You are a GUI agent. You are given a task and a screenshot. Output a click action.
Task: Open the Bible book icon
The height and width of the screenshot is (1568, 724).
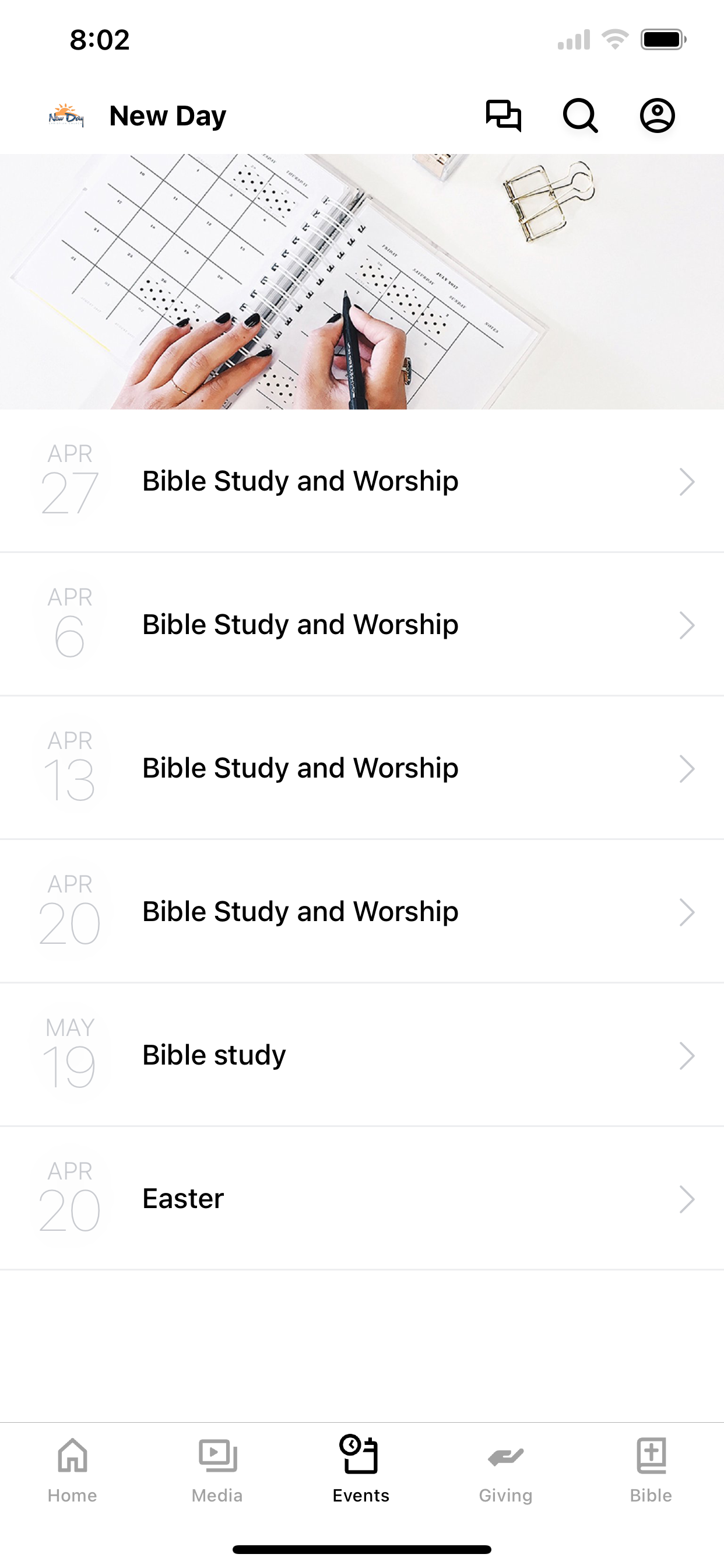[x=651, y=1455]
